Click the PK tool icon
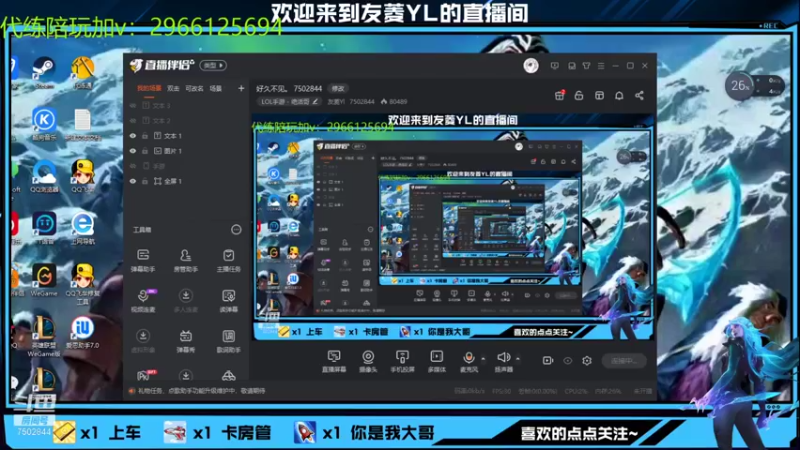800x450 pixels. point(145,376)
